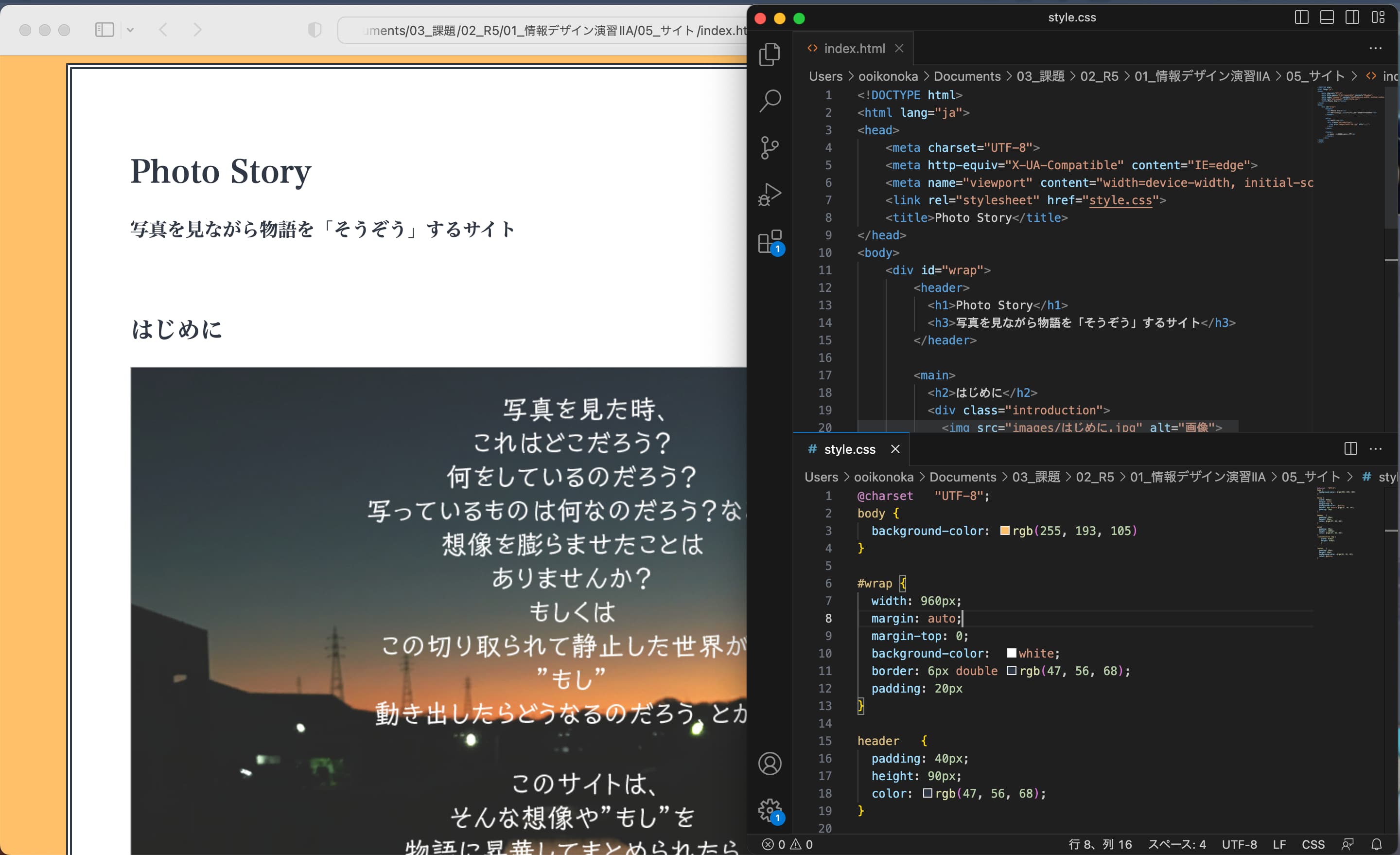Open the Search view in activity bar
Screen dimensions: 1400x855
click(x=770, y=101)
